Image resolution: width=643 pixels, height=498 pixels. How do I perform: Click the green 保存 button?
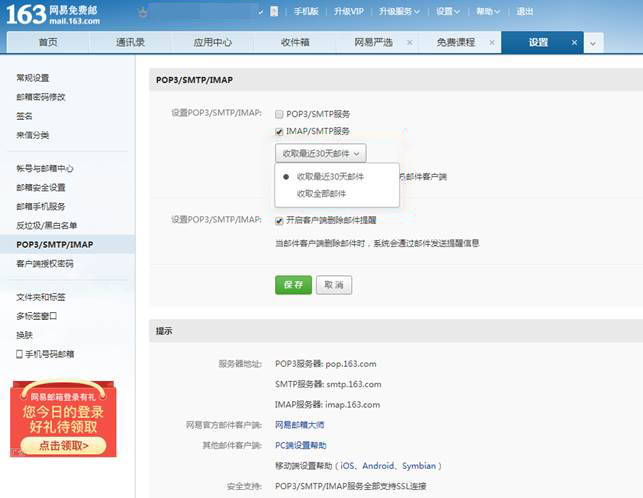(293, 285)
